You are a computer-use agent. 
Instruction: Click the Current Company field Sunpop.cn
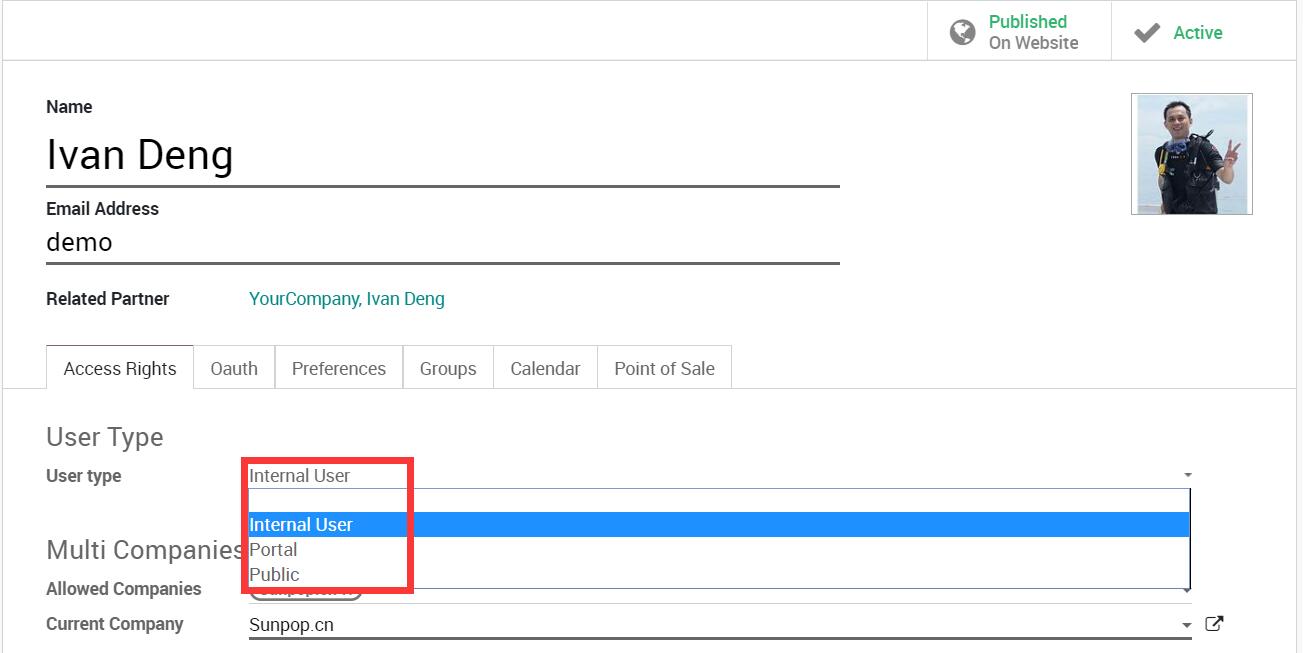click(720, 625)
